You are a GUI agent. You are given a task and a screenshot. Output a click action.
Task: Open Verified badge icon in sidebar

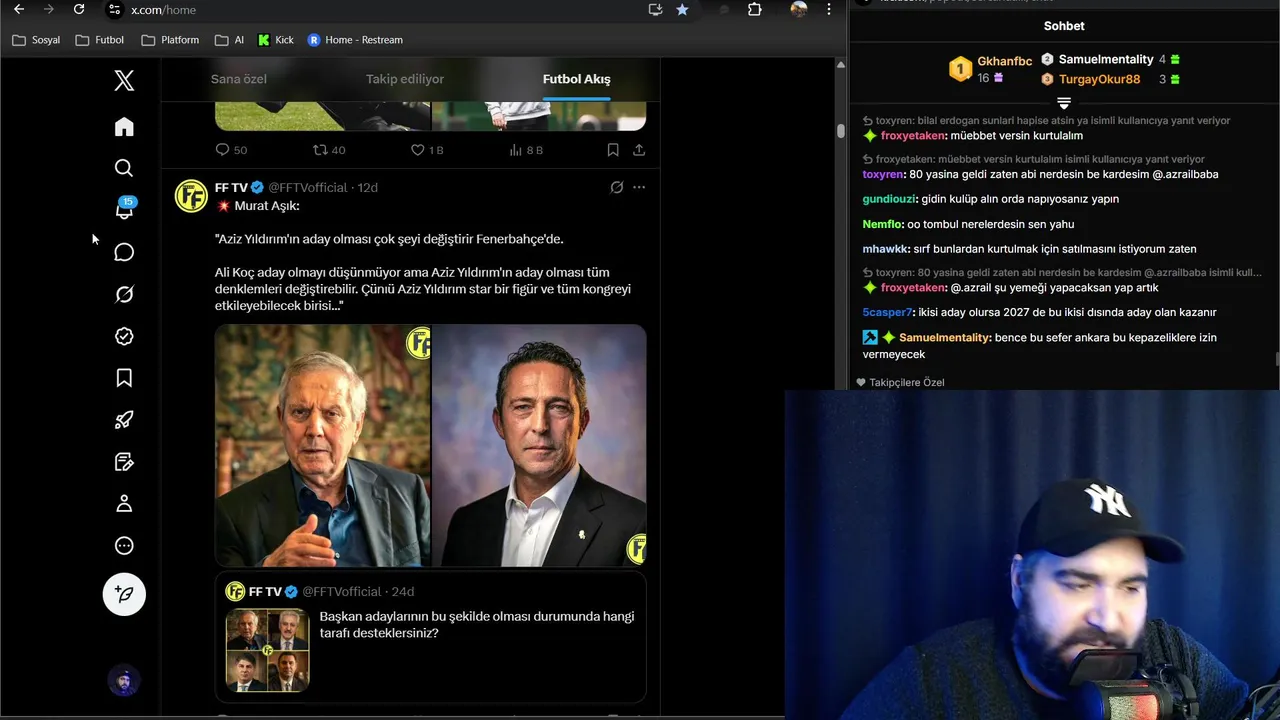click(x=124, y=336)
